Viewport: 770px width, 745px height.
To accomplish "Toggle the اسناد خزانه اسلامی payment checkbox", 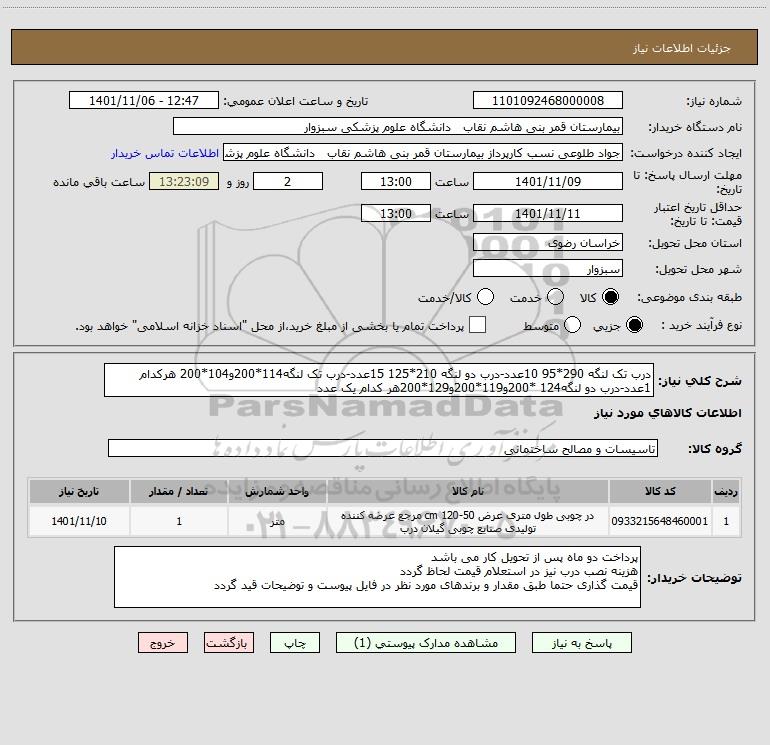I will tap(477, 325).
